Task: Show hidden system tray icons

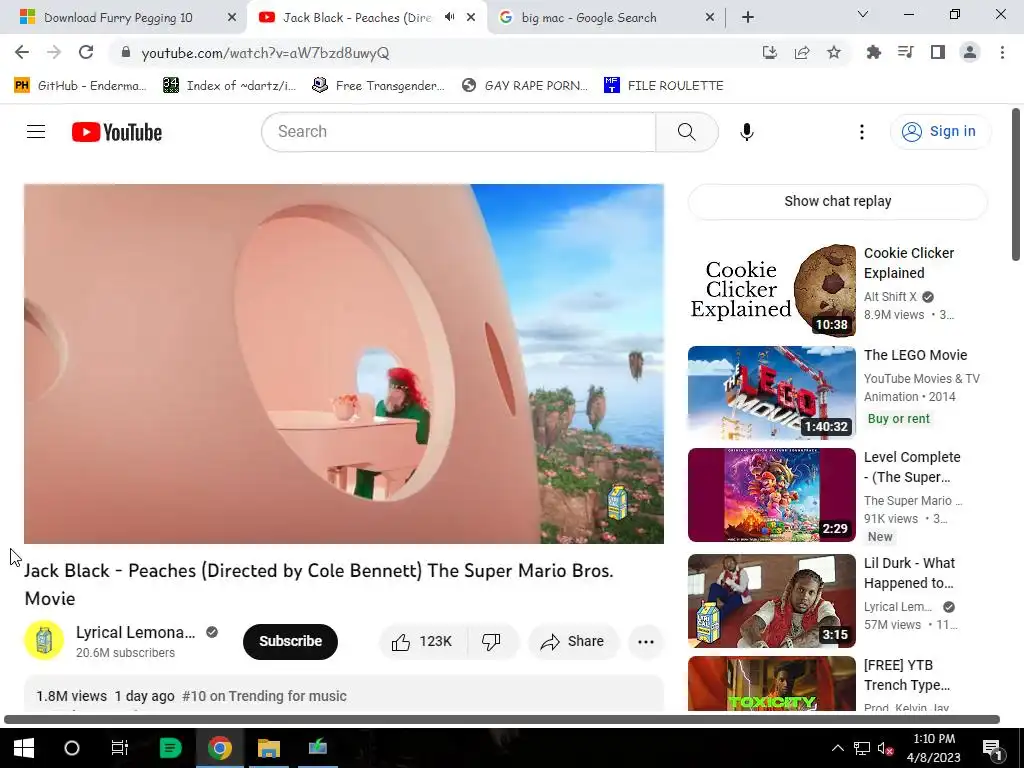Action: coord(837,748)
